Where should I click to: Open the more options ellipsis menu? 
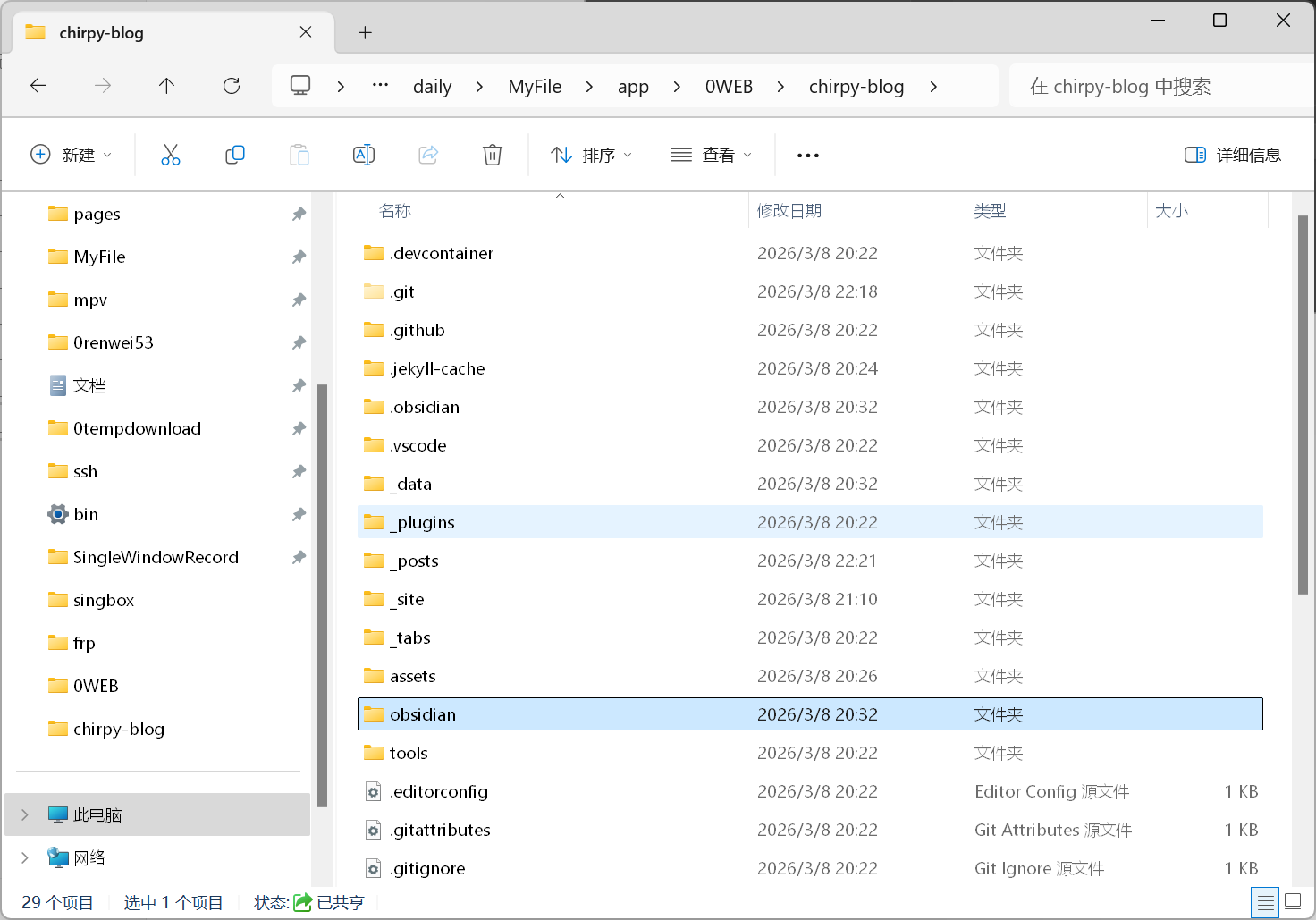pyautogui.click(x=807, y=156)
